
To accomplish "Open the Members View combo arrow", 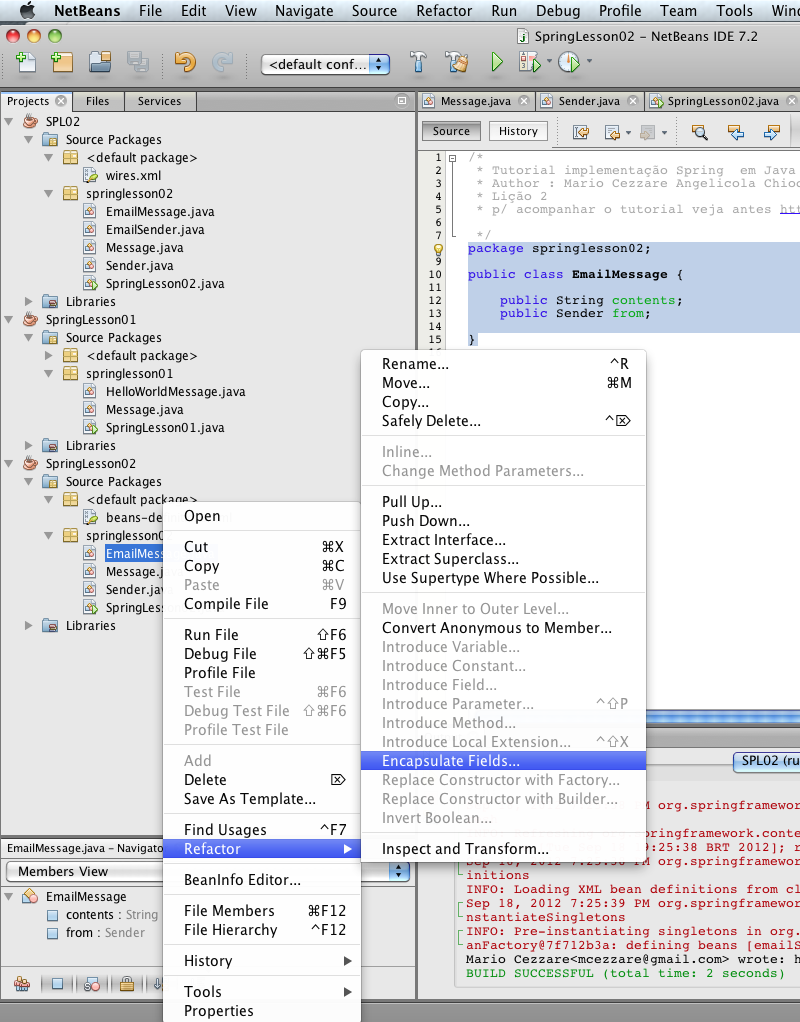I will tap(398, 871).
